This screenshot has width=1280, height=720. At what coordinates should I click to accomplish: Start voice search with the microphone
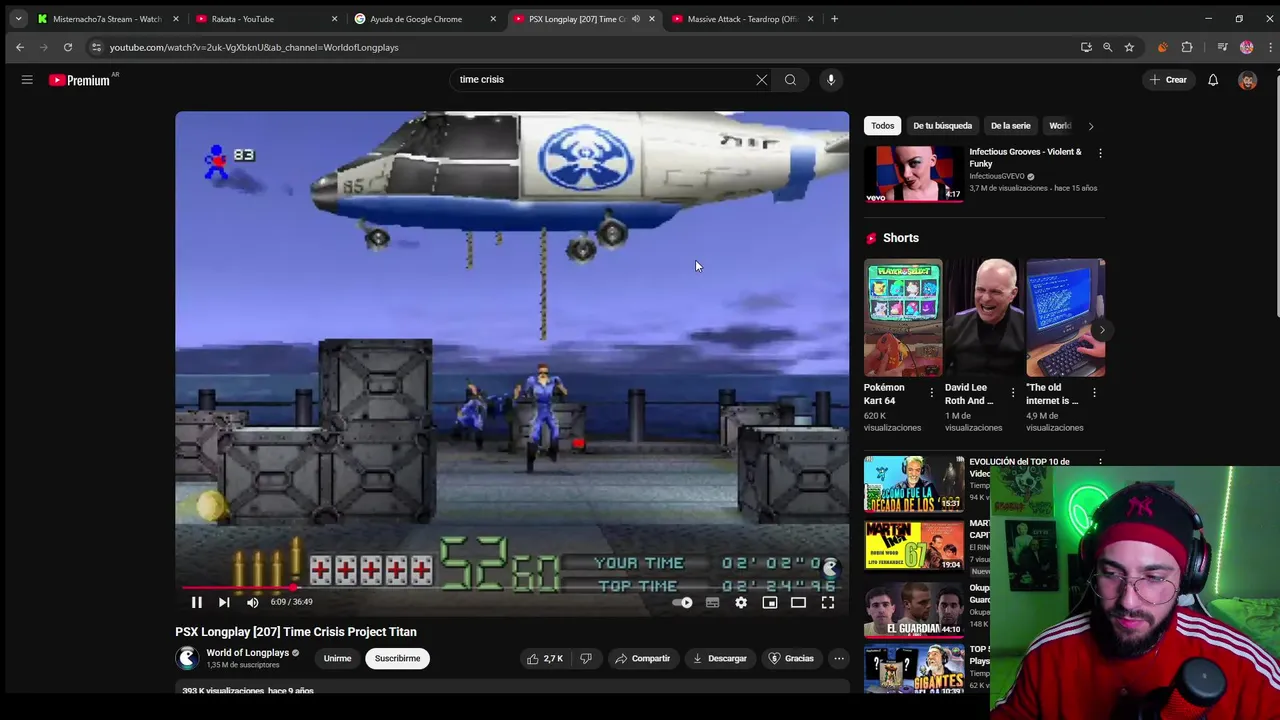coord(830,80)
